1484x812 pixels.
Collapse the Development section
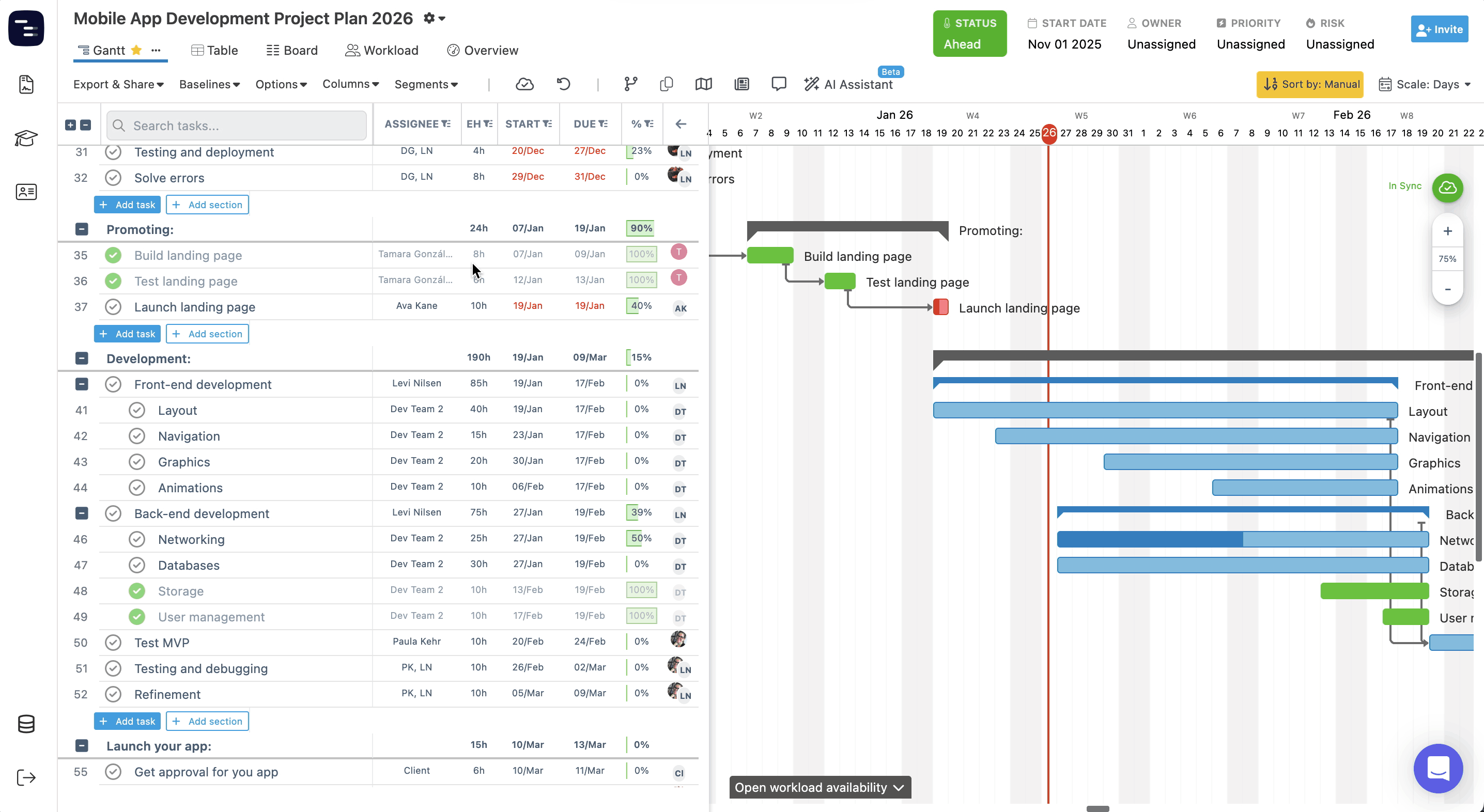pyautogui.click(x=82, y=358)
